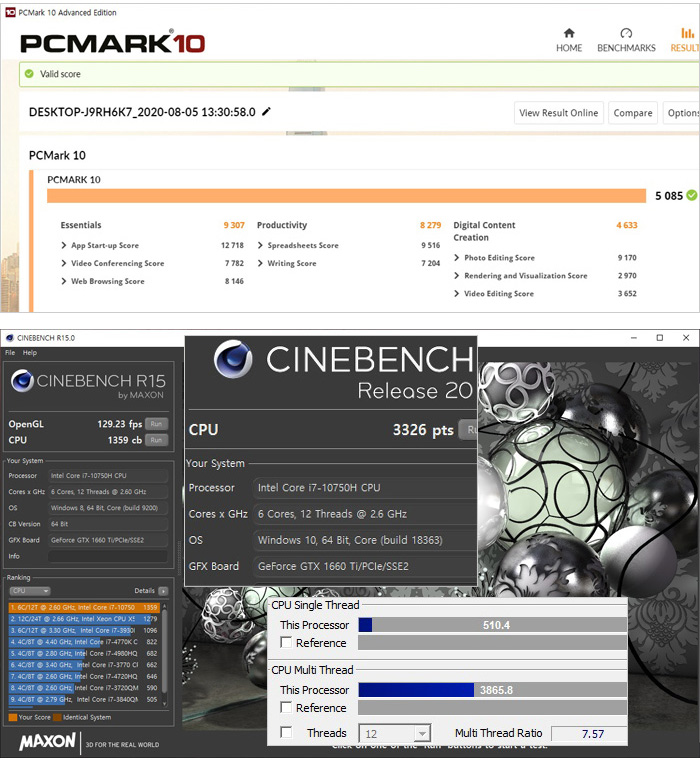Image resolution: width=700 pixels, height=760 pixels.
Task: Click the Info input field in Your System
Action: [107, 556]
